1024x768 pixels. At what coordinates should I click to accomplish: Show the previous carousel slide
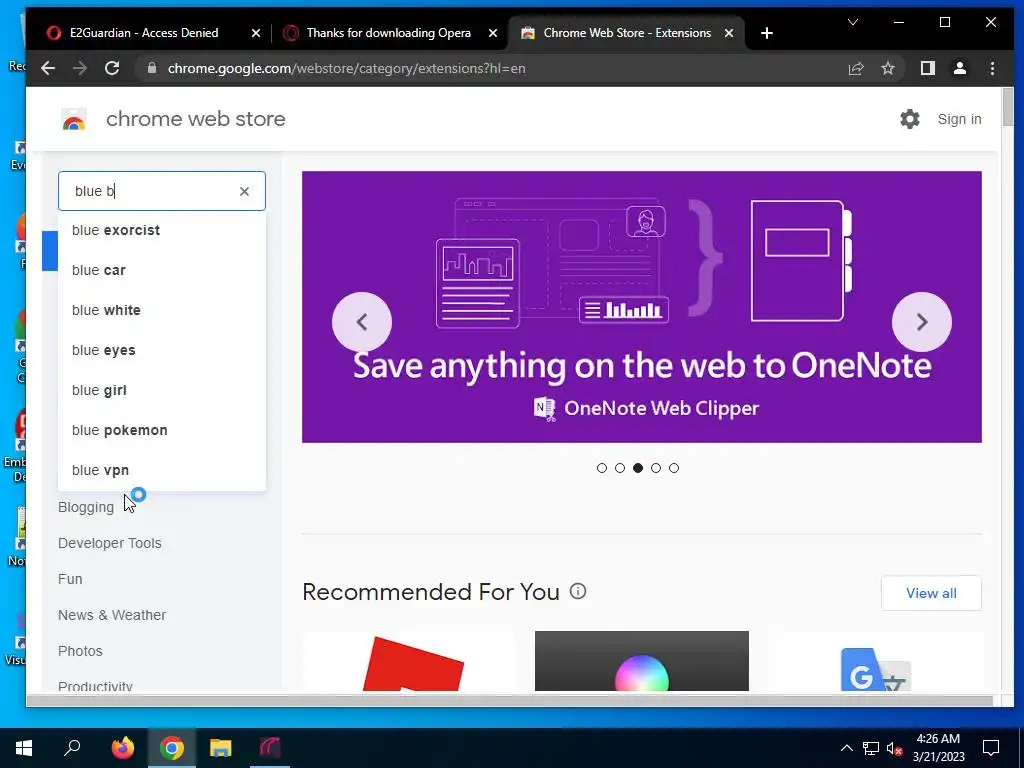click(362, 321)
